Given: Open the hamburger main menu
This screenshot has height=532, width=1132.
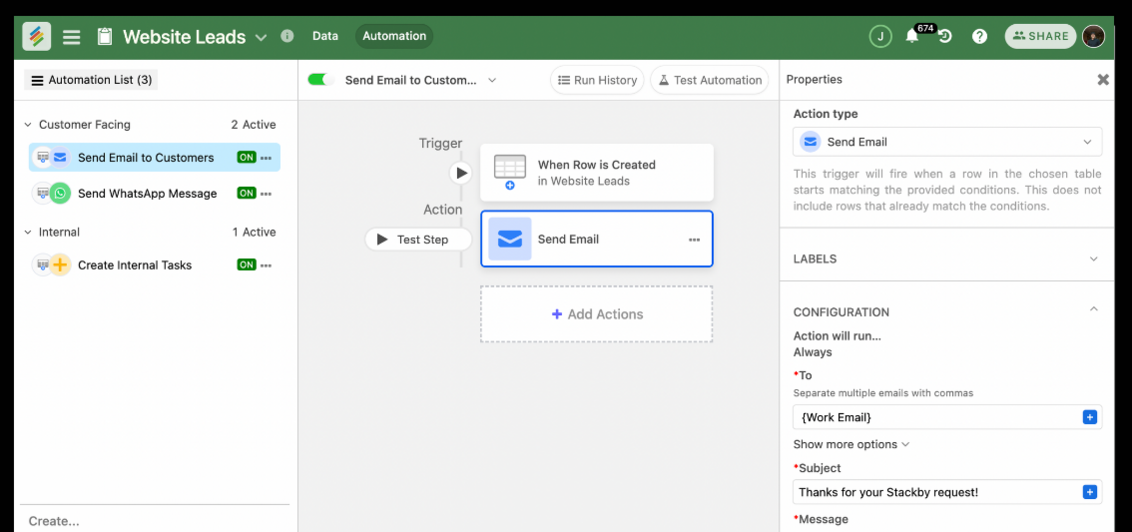Looking at the screenshot, I should coord(71,37).
